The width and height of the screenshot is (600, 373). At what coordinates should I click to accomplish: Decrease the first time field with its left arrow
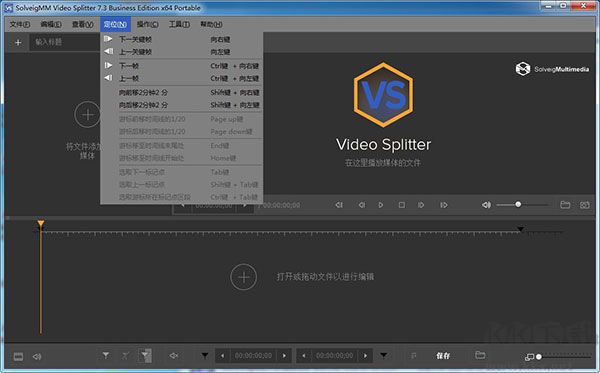pyautogui.click(x=222, y=356)
